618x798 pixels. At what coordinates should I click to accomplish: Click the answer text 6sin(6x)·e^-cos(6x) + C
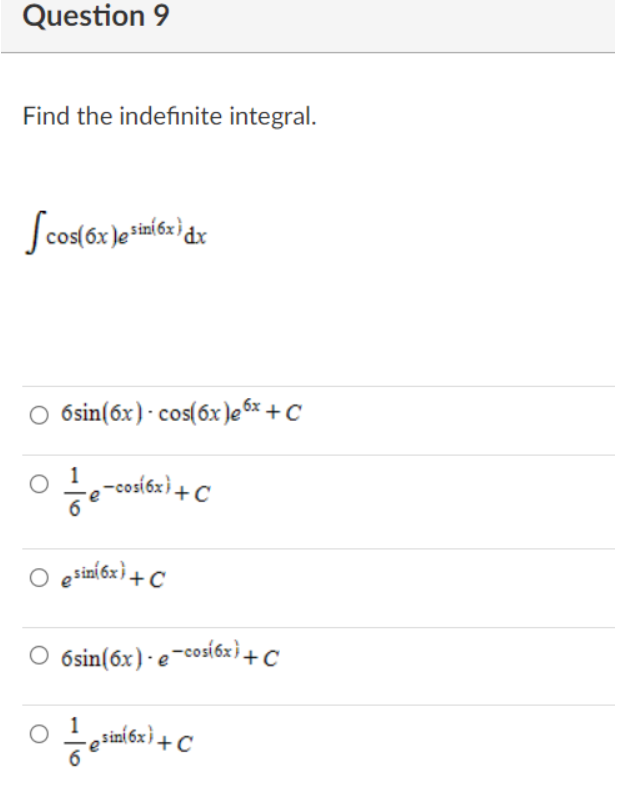point(170,655)
